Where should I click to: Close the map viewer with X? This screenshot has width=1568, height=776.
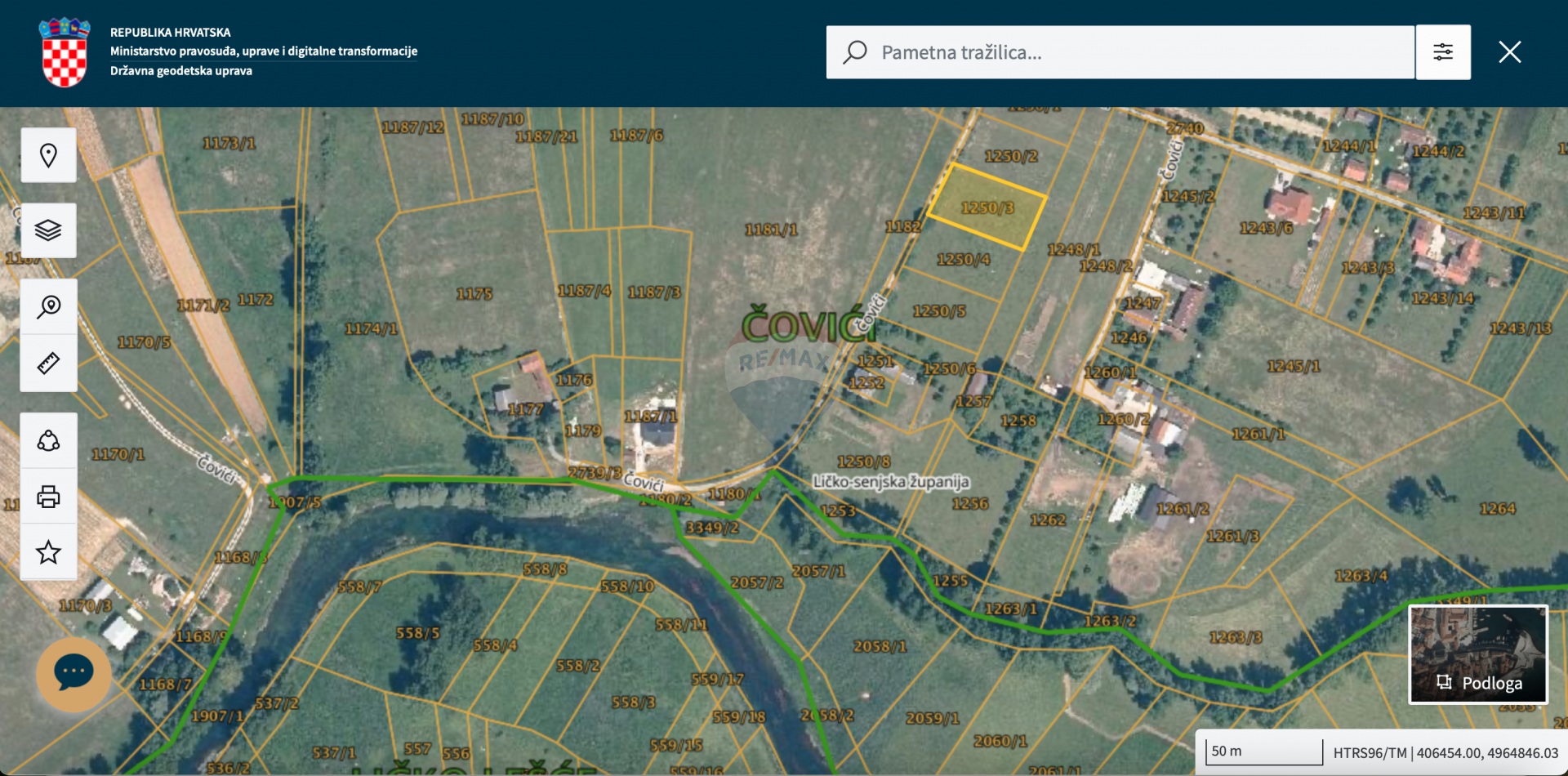tap(1509, 52)
